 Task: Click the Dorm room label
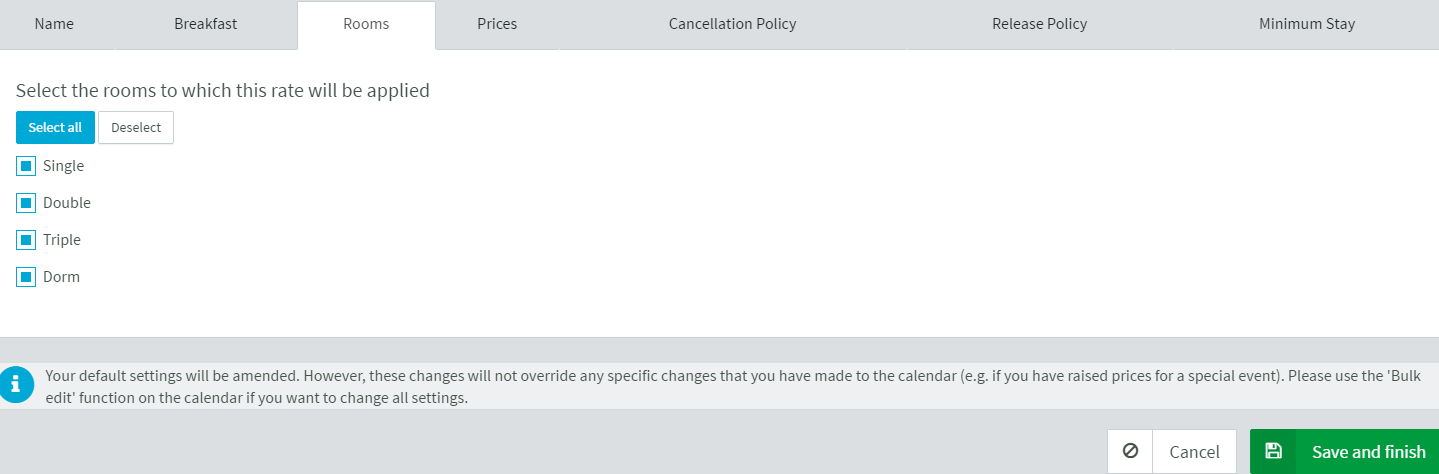click(61, 277)
